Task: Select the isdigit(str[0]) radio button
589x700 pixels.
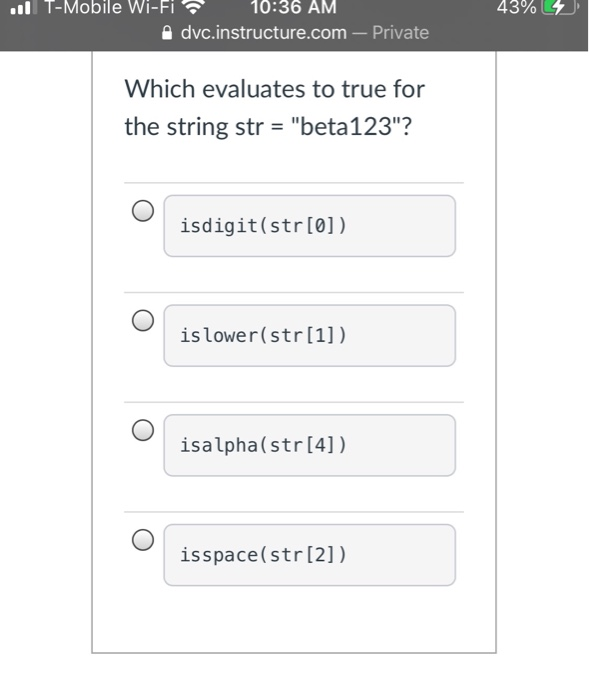Action: coord(143,211)
